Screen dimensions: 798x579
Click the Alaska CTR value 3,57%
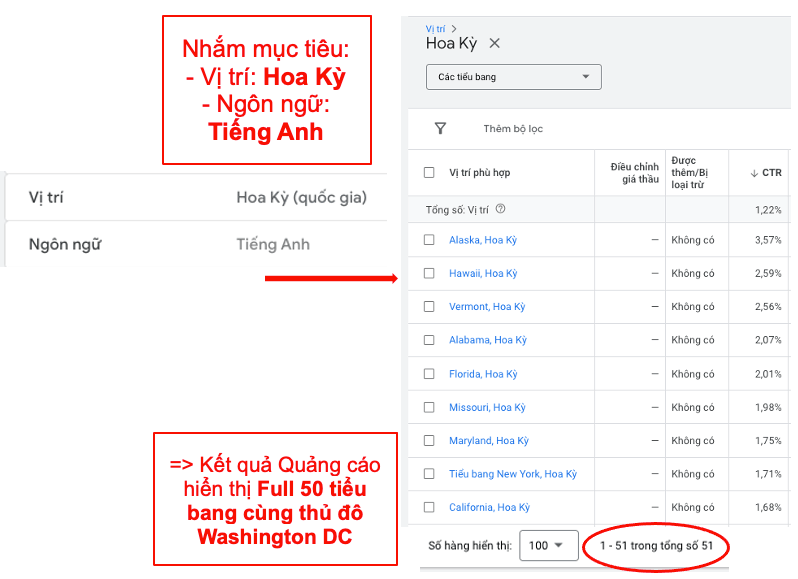click(x=768, y=240)
